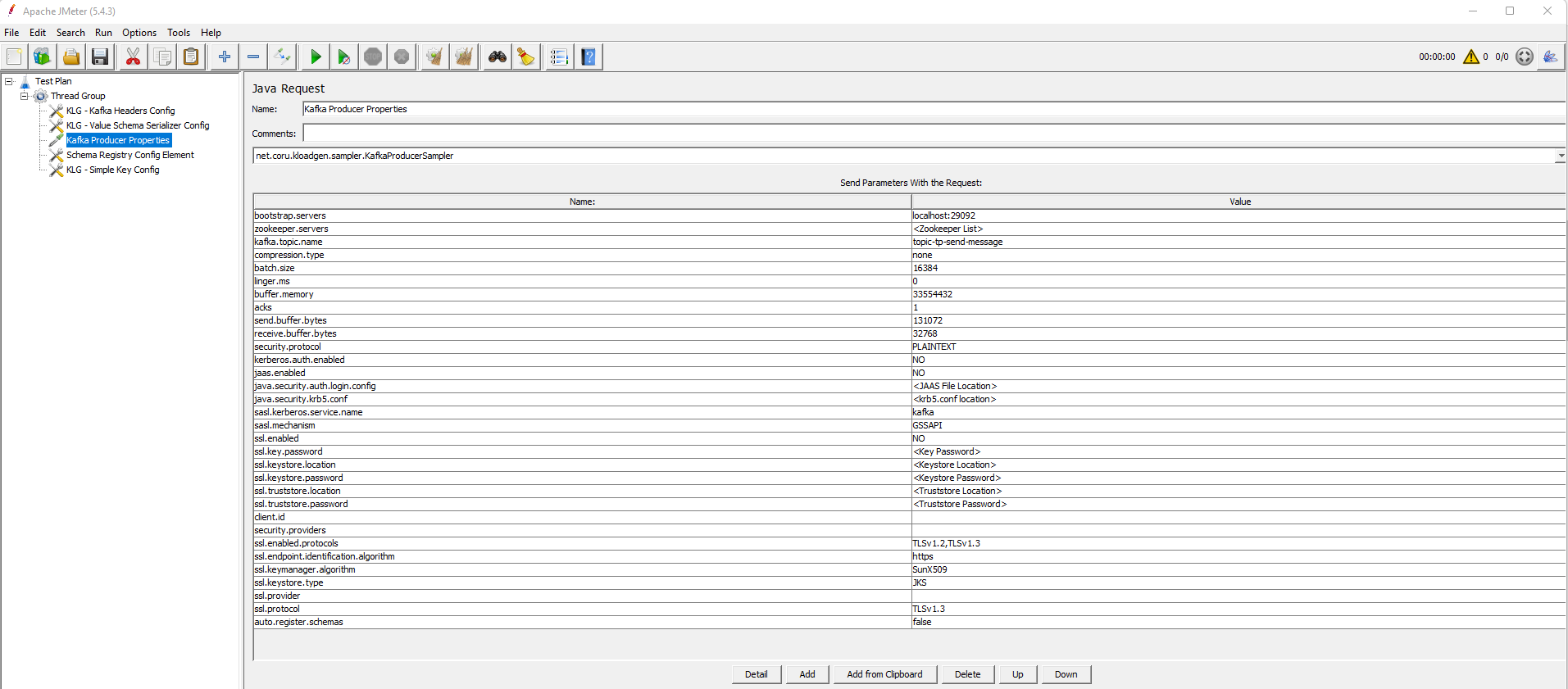
Task: Open the Search menu
Action: 70,33
